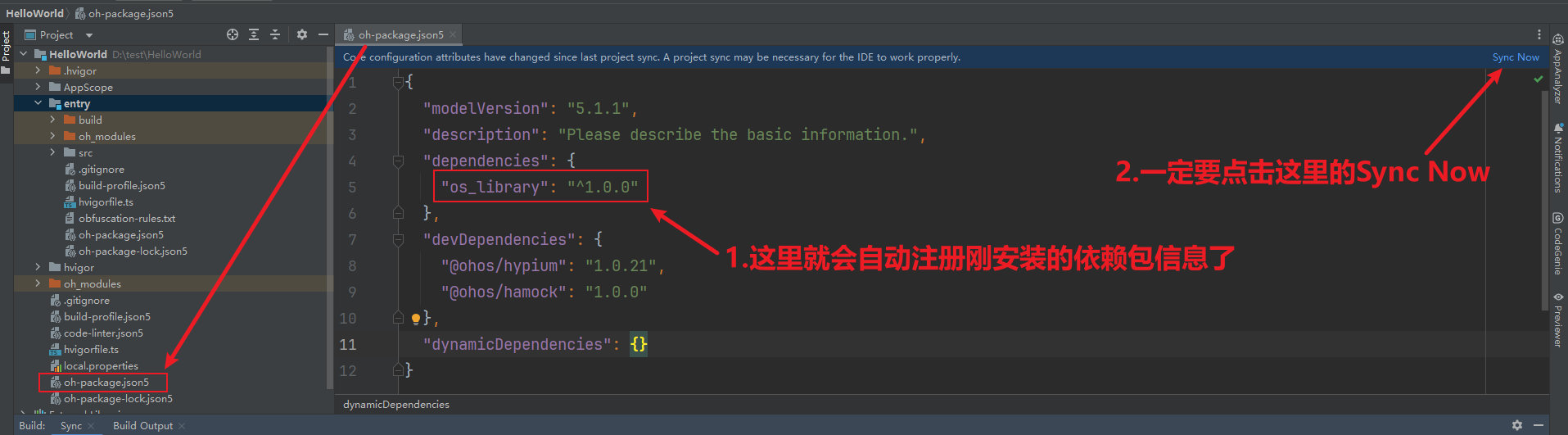Image resolution: width=1568 pixels, height=435 pixels.
Task: Click the os_library dependency line
Action: point(540,187)
